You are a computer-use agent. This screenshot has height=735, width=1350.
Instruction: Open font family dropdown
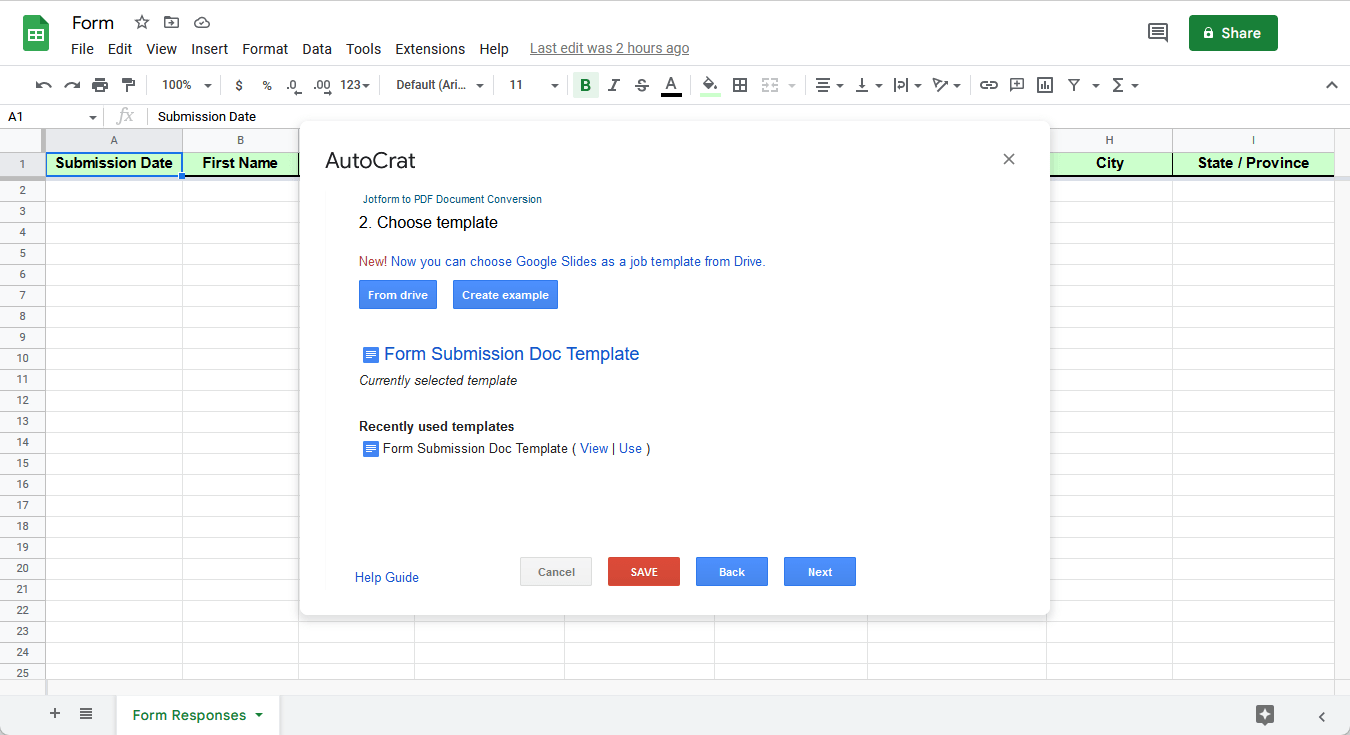(x=440, y=85)
